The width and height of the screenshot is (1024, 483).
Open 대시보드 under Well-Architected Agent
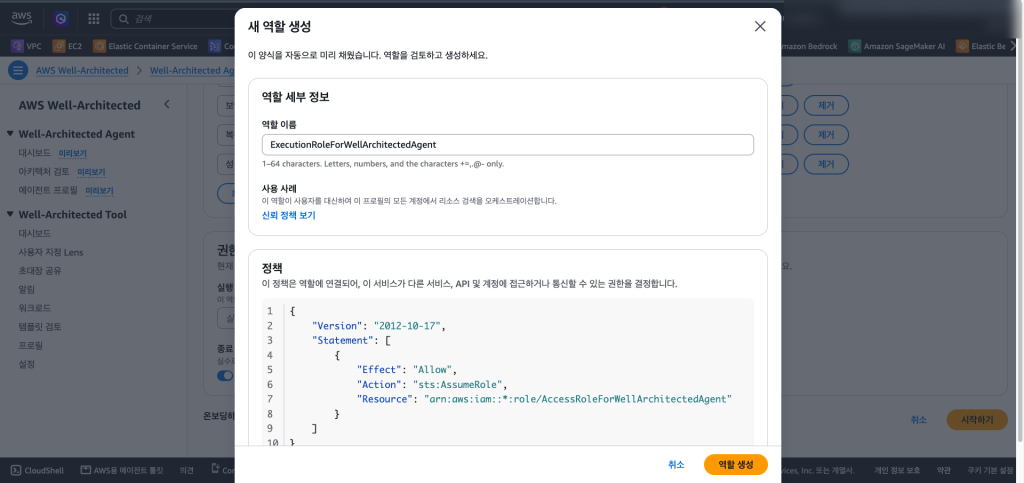[x=35, y=153]
